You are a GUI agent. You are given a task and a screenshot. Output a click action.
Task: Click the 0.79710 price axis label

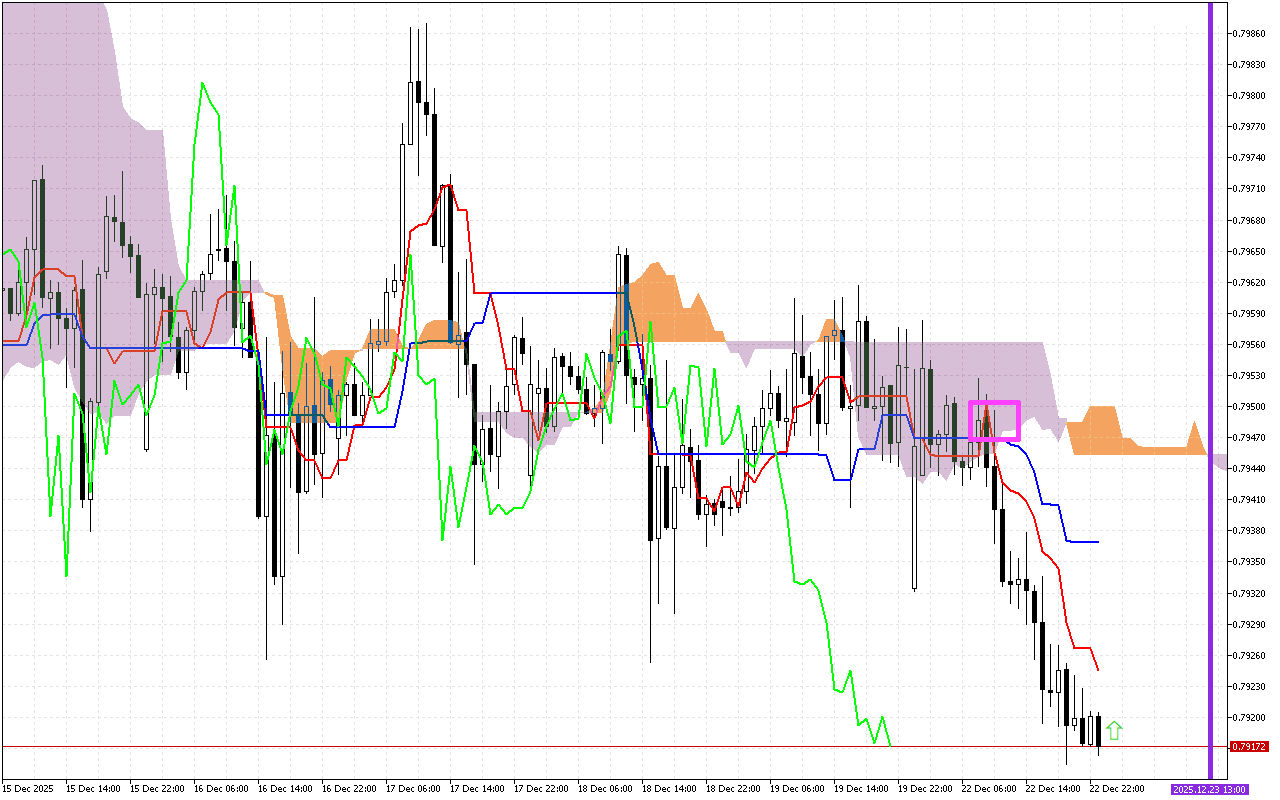pos(1249,189)
